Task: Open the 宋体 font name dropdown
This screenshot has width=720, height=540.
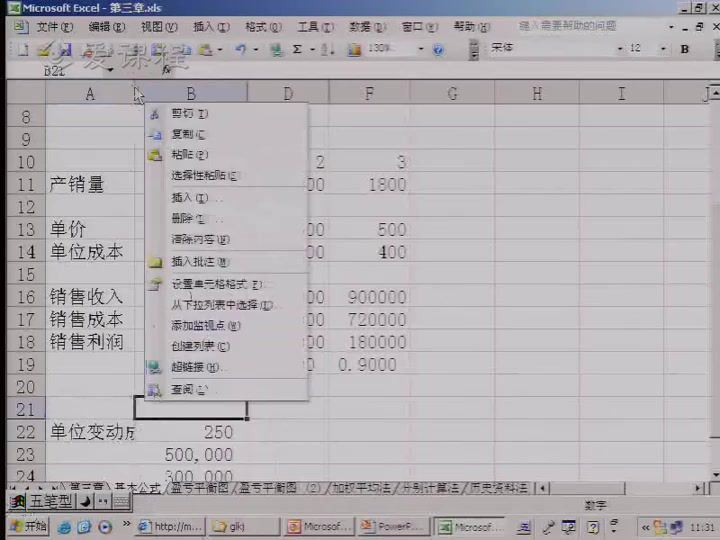Action: pyautogui.click(x=621, y=49)
